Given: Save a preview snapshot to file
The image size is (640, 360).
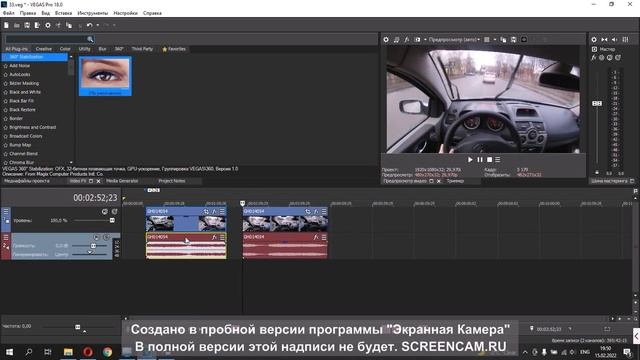Looking at the screenshot, I should (x=513, y=40).
